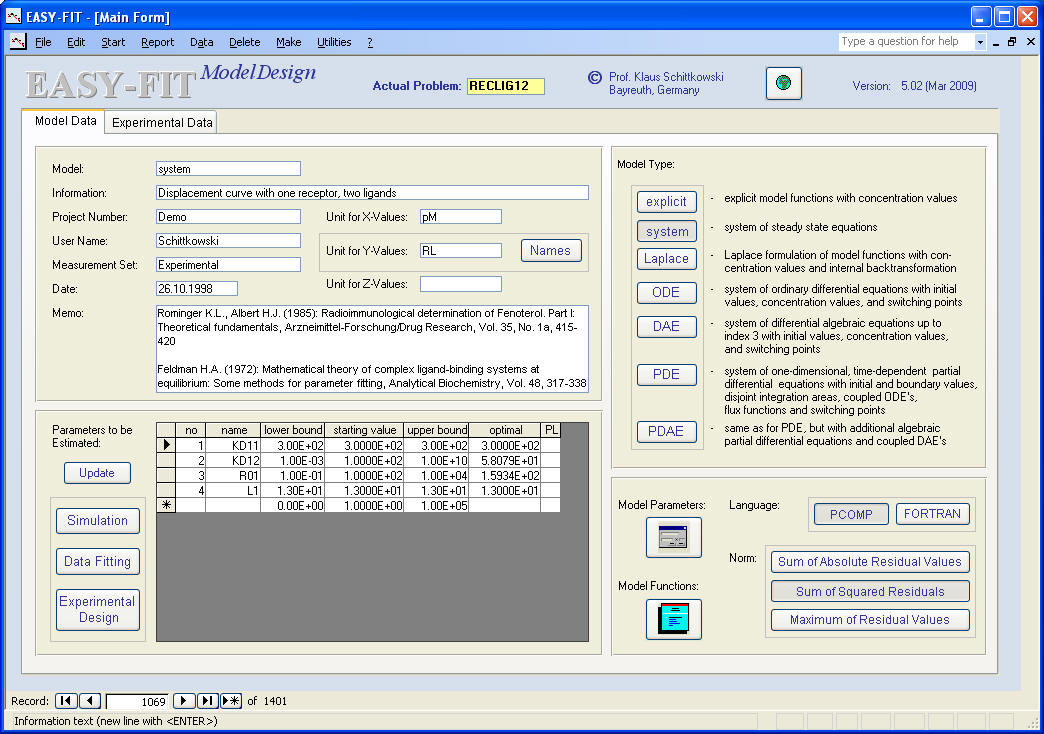1044x734 pixels.
Task: Expand the help question dropdown arrow
Action: click(980, 42)
